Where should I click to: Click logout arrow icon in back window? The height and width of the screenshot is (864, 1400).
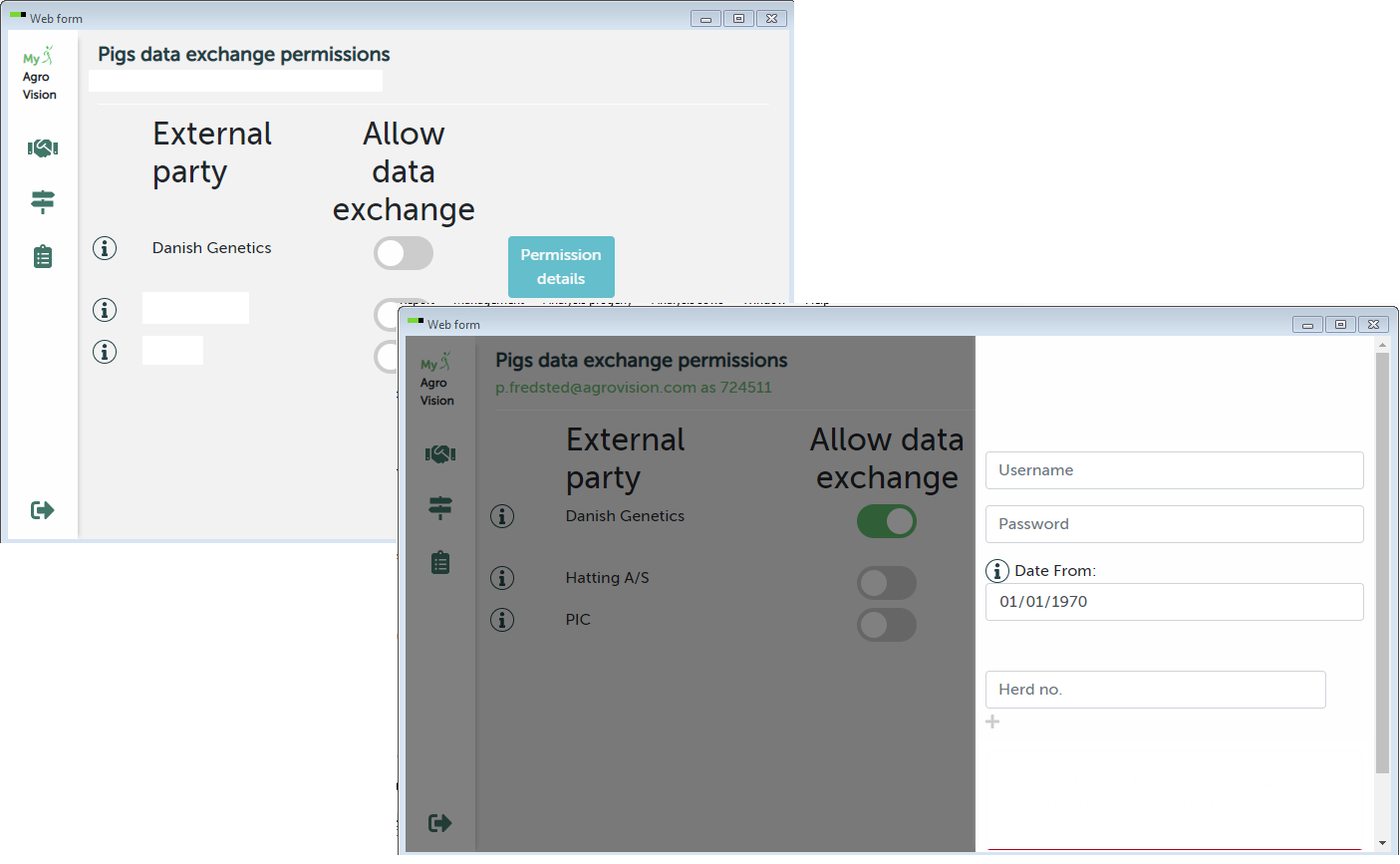point(43,510)
